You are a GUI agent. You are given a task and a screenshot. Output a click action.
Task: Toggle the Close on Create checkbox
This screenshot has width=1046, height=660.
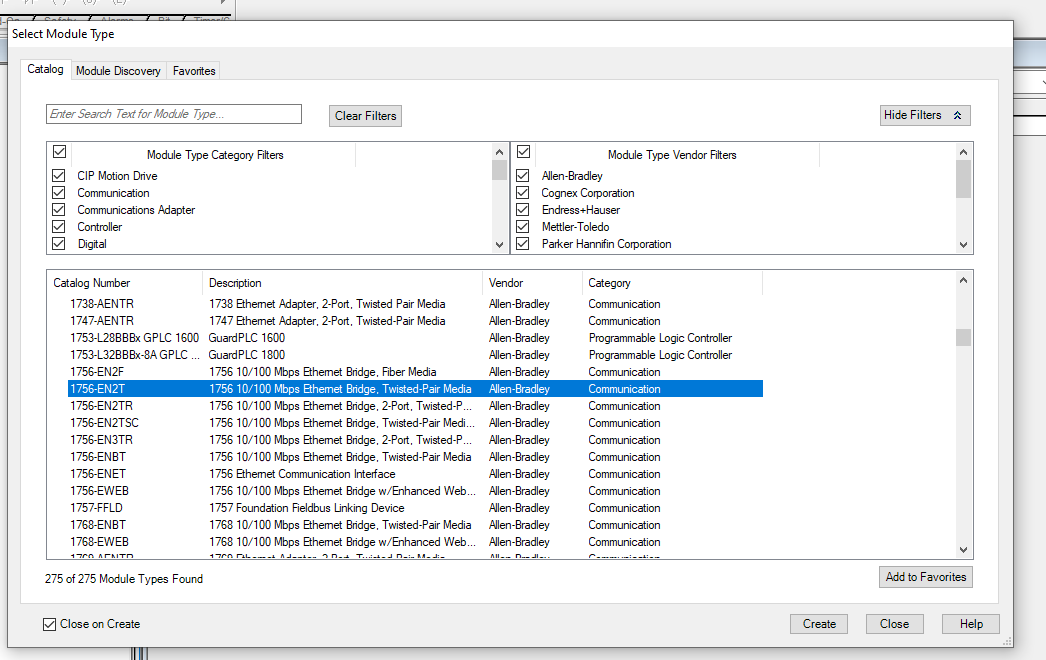[49, 624]
